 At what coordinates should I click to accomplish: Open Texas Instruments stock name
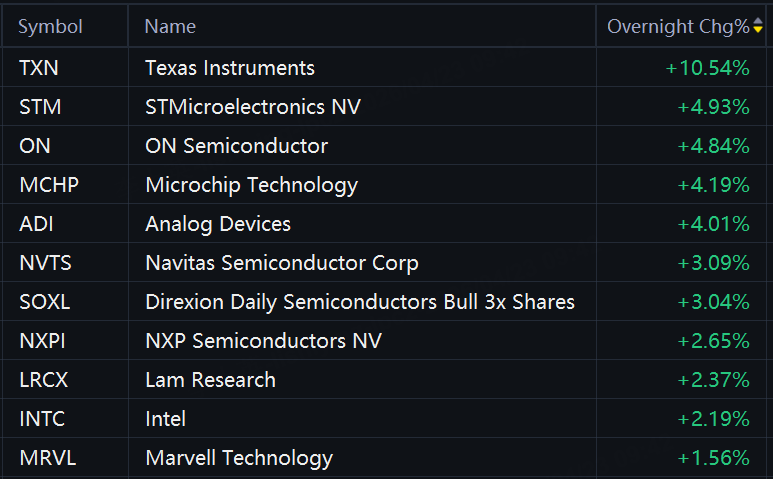click(230, 68)
